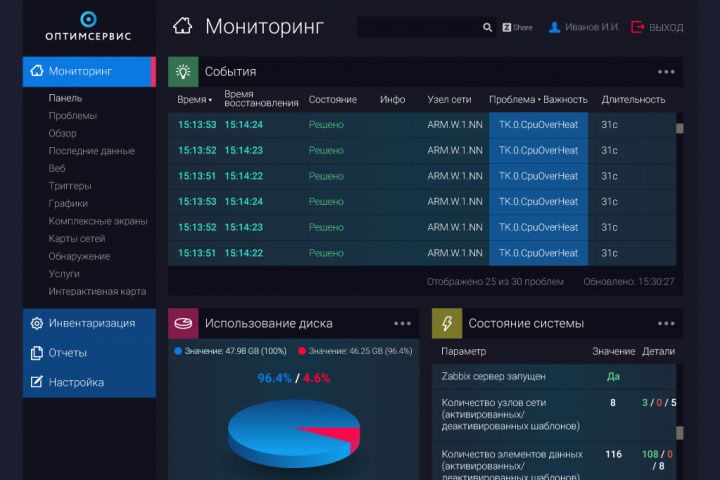Click TK.0.CpuOverHeat in the first event row
This screenshot has height=480, width=720.
[x=538, y=124]
